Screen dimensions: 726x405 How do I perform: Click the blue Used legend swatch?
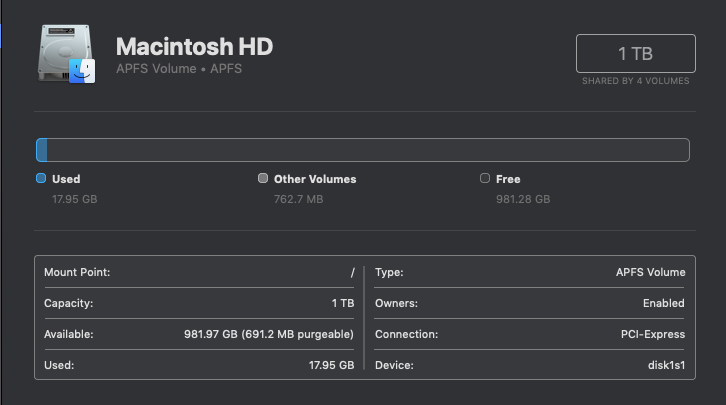[41, 178]
